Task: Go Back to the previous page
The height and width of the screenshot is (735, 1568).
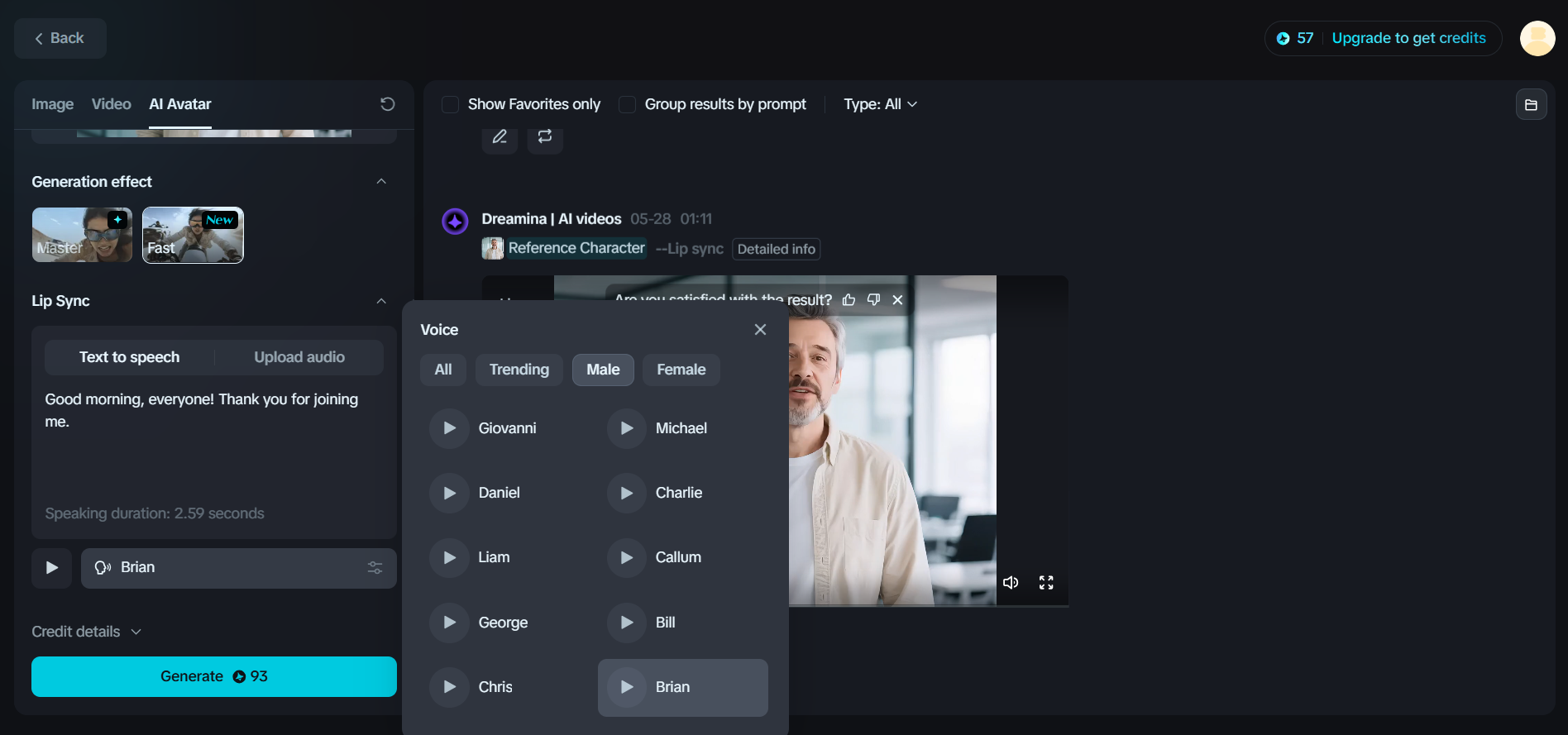Action: [x=60, y=38]
